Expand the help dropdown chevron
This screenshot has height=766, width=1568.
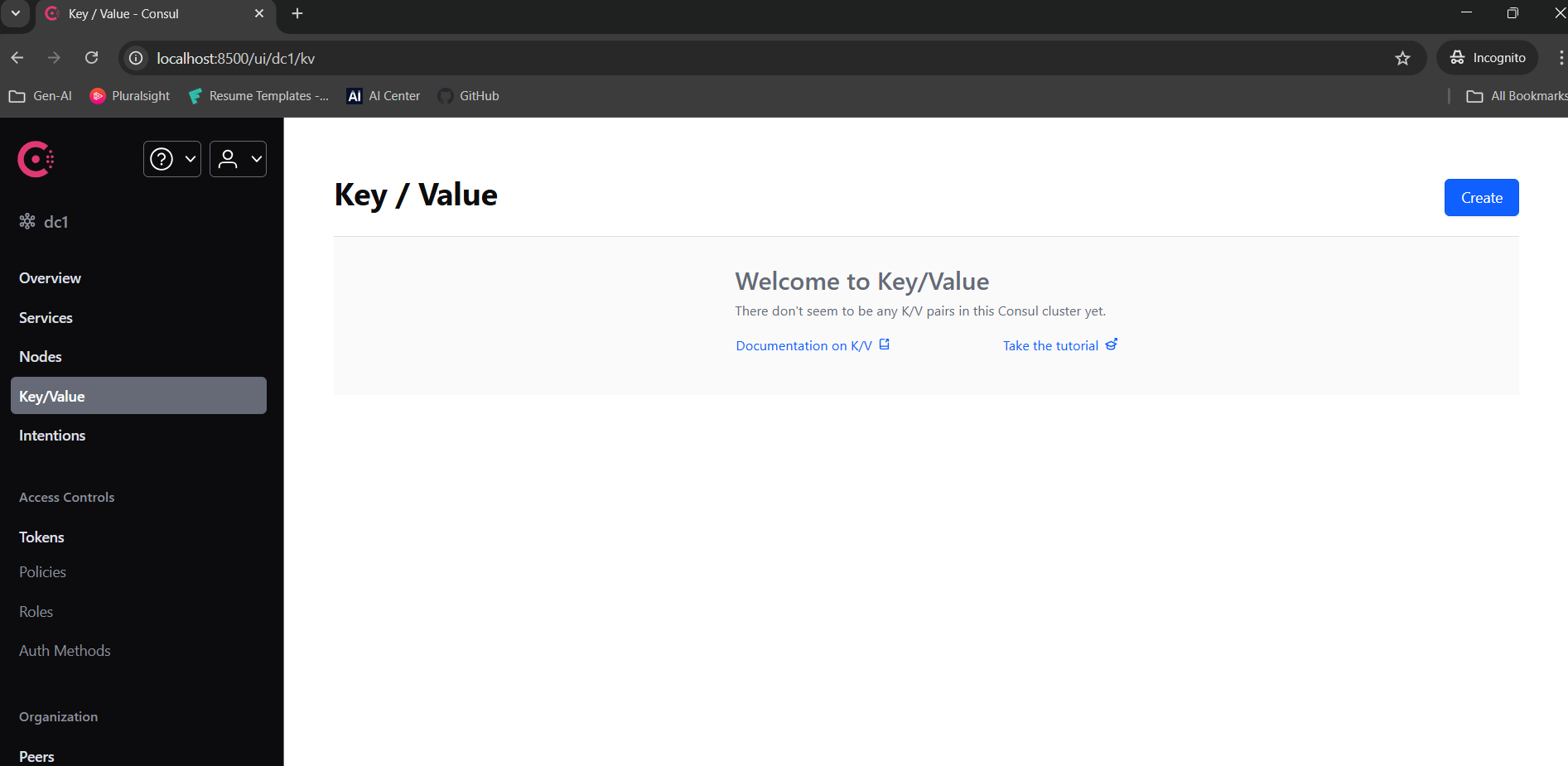pos(189,158)
